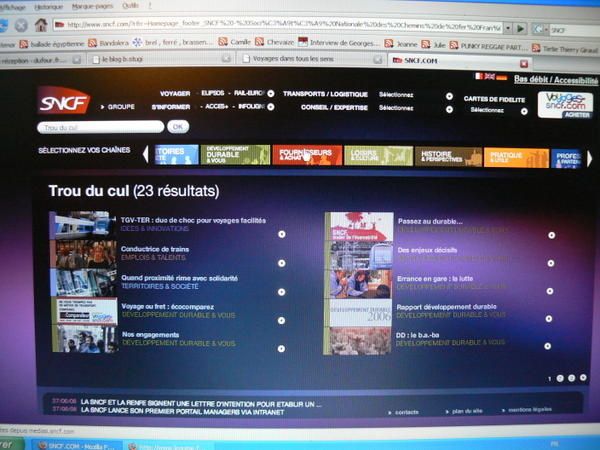Viewport: 600px width, 450px height.
Task: Open the Historique menu
Action: point(49,7)
